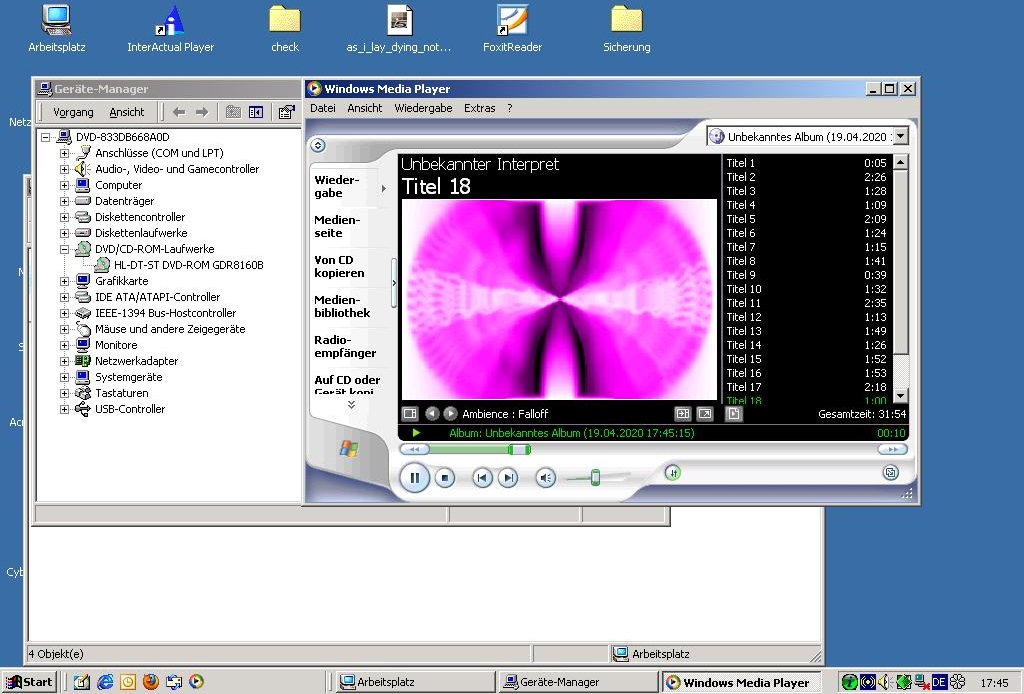
Task: Open the ? help menu
Action: click(509, 108)
